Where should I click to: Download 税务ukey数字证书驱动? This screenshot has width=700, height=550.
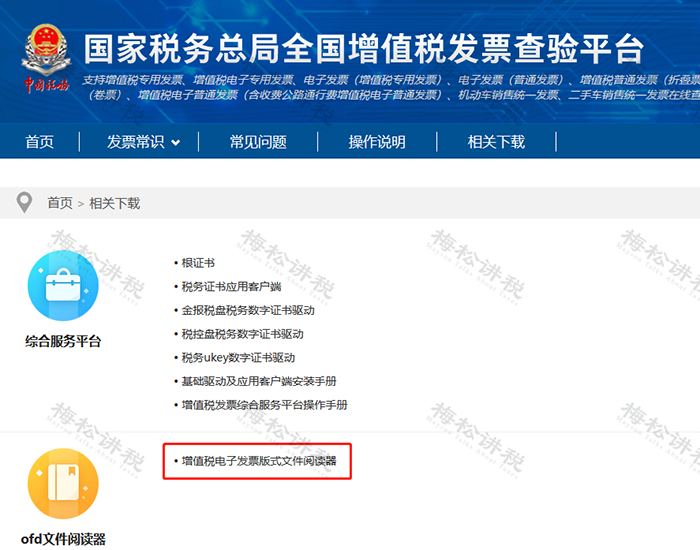(238, 358)
